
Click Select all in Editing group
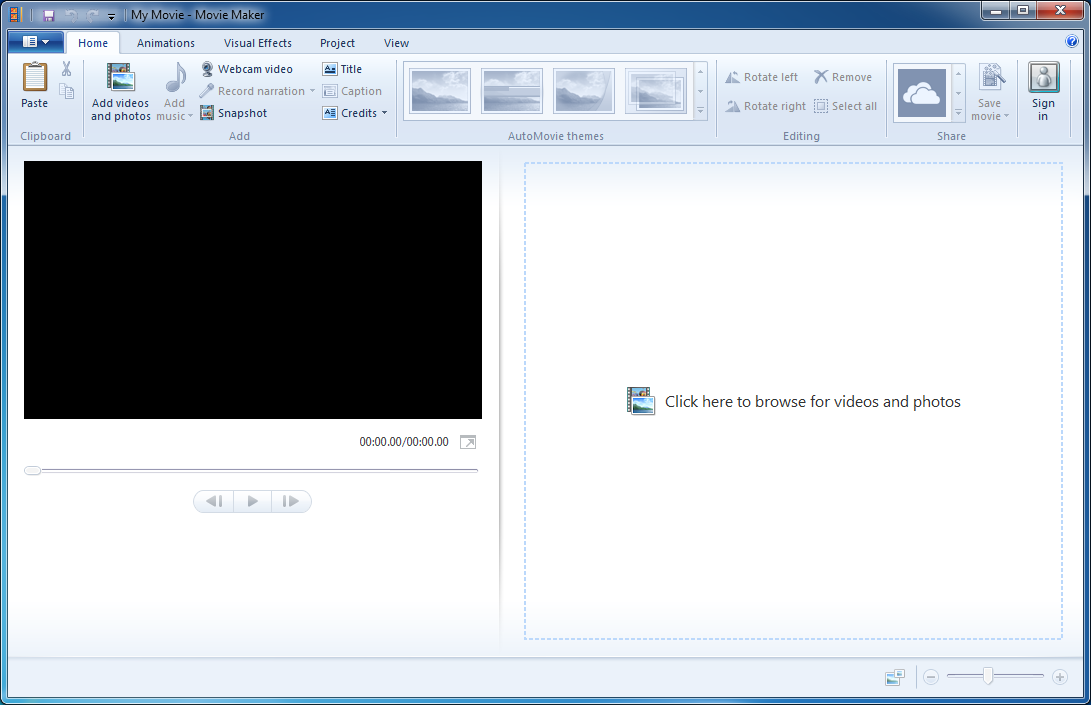(x=845, y=106)
